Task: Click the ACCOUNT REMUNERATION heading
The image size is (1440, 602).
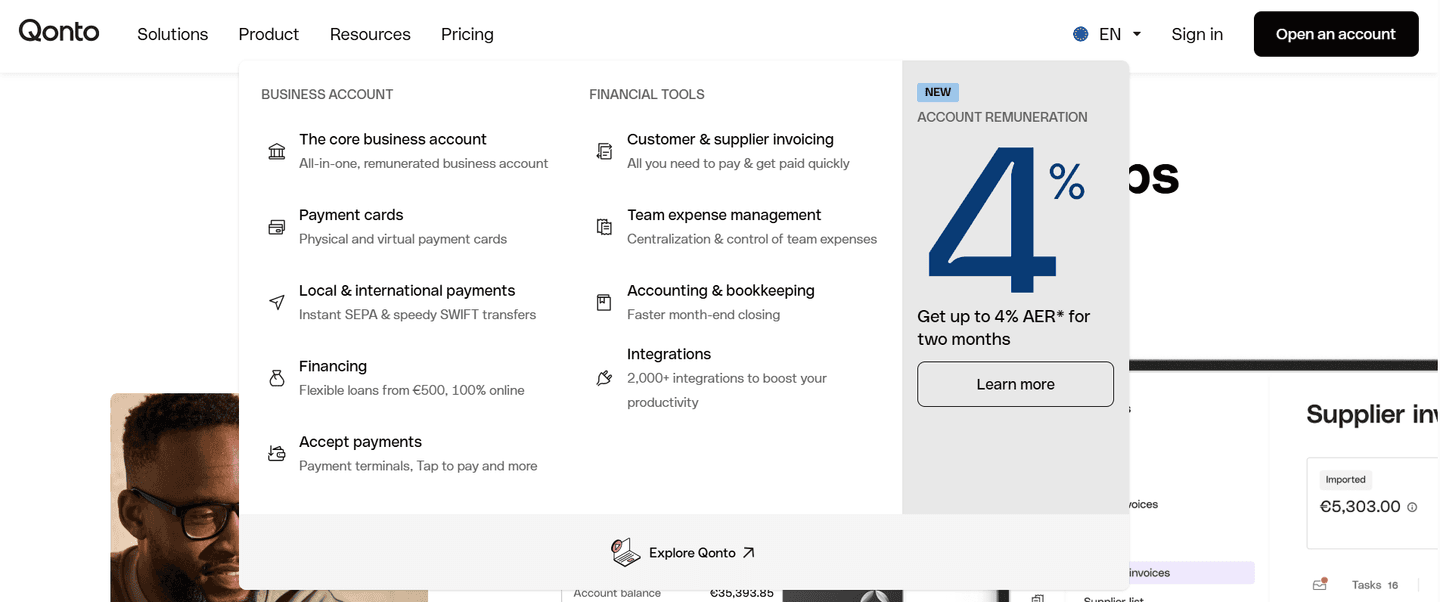Action: (x=1002, y=117)
